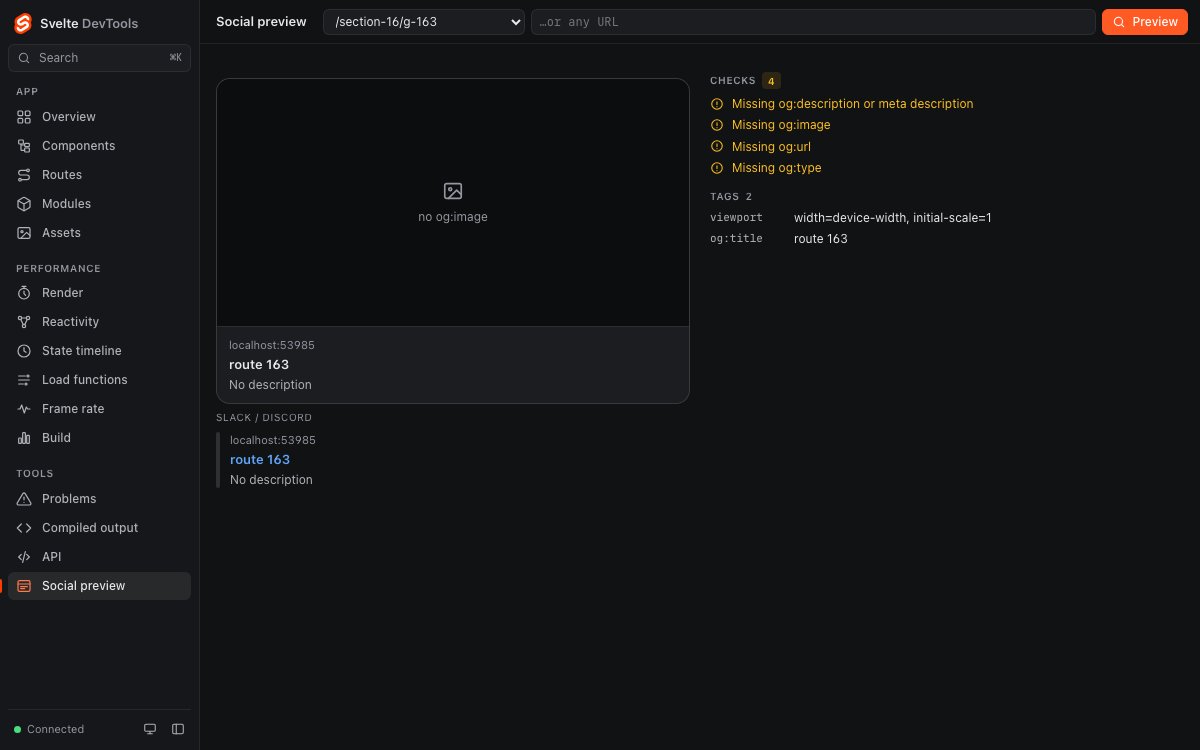Open the /section-16/g-163 route dropdown
The width and height of the screenshot is (1200, 750).
point(424,22)
